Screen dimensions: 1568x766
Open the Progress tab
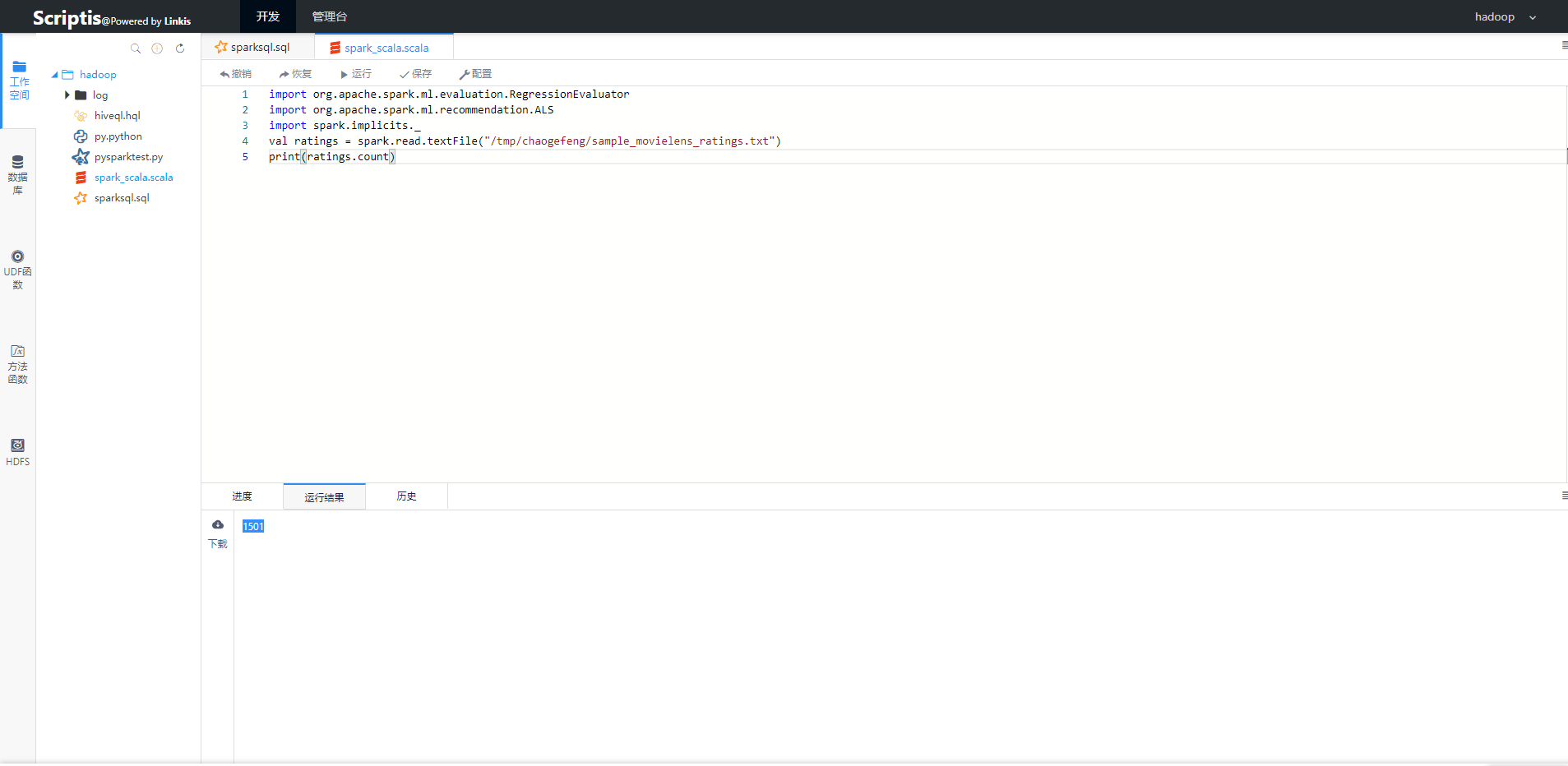242,496
